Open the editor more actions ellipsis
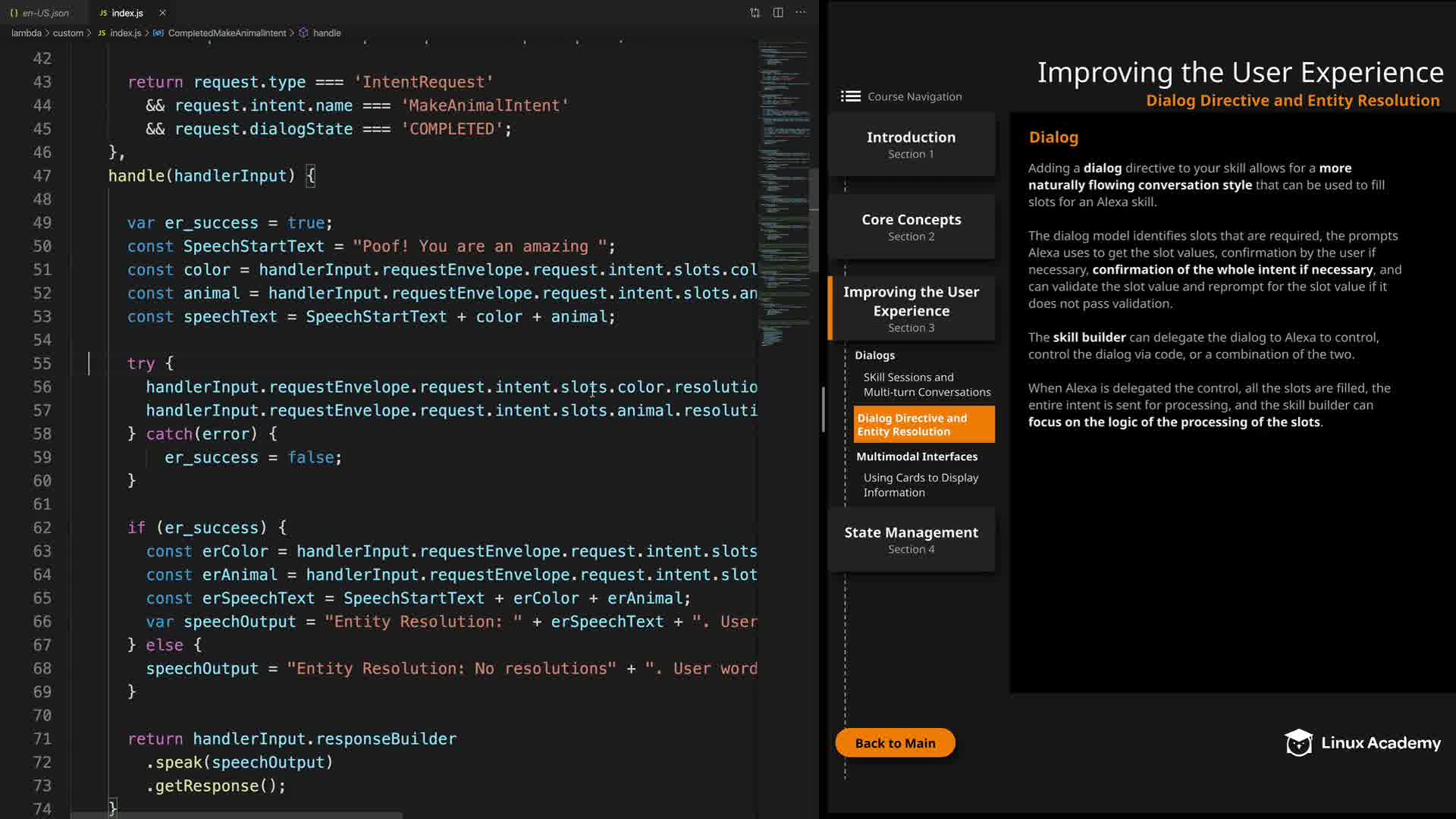This screenshot has height=819, width=1456. coord(801,13)
